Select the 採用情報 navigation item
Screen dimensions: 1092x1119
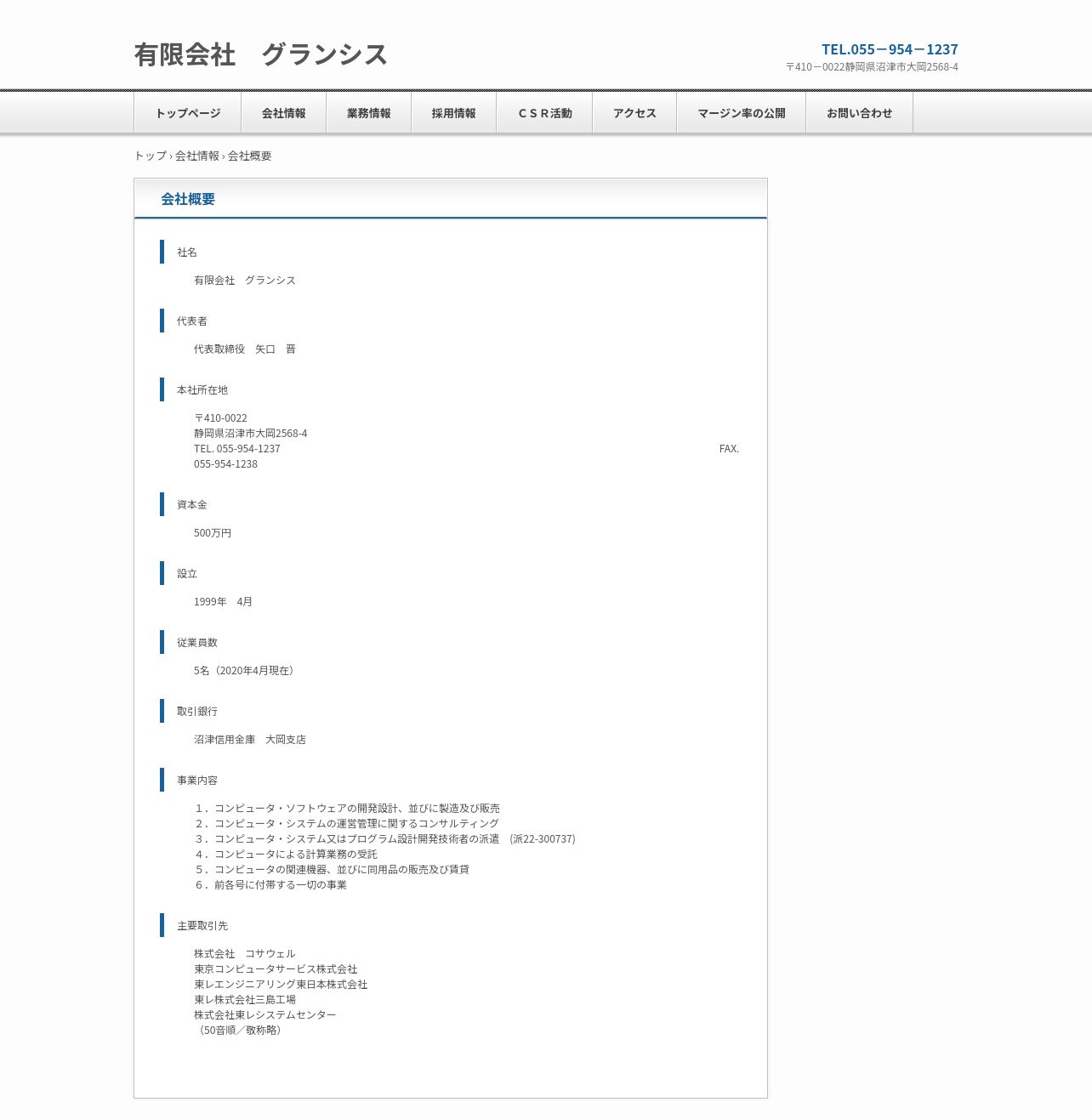point(454,113)
